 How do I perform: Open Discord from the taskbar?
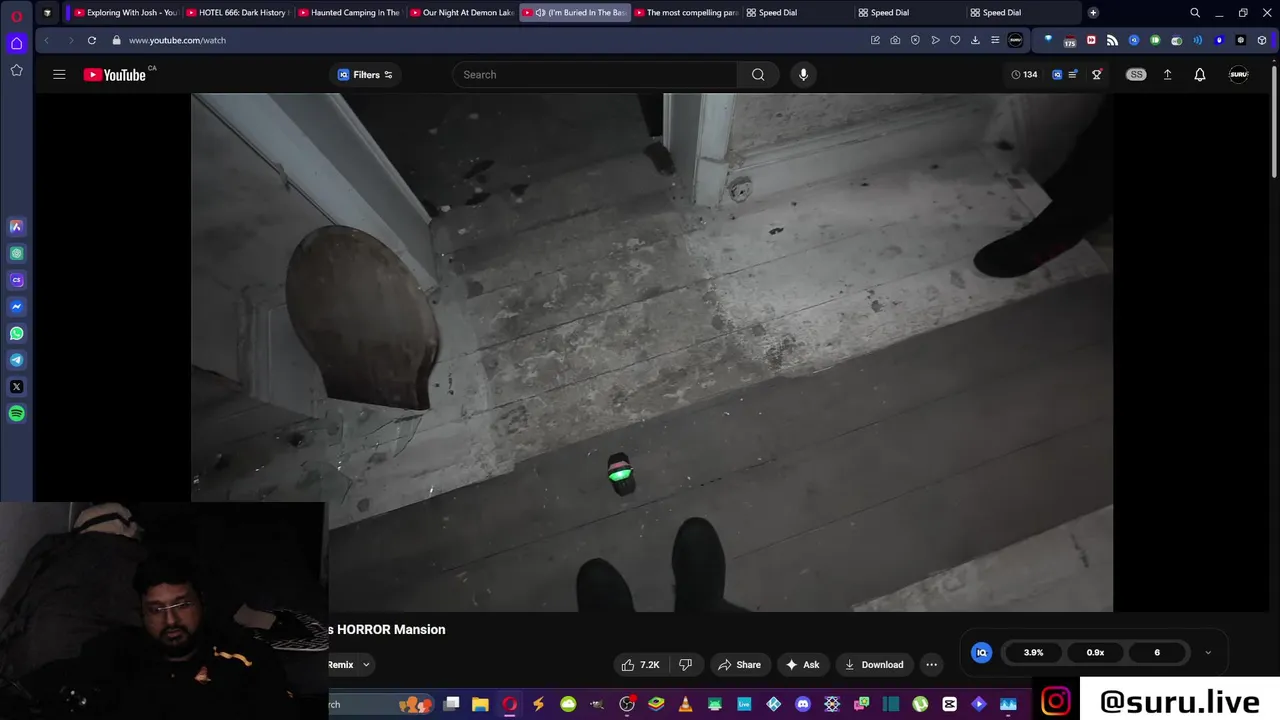802,704
